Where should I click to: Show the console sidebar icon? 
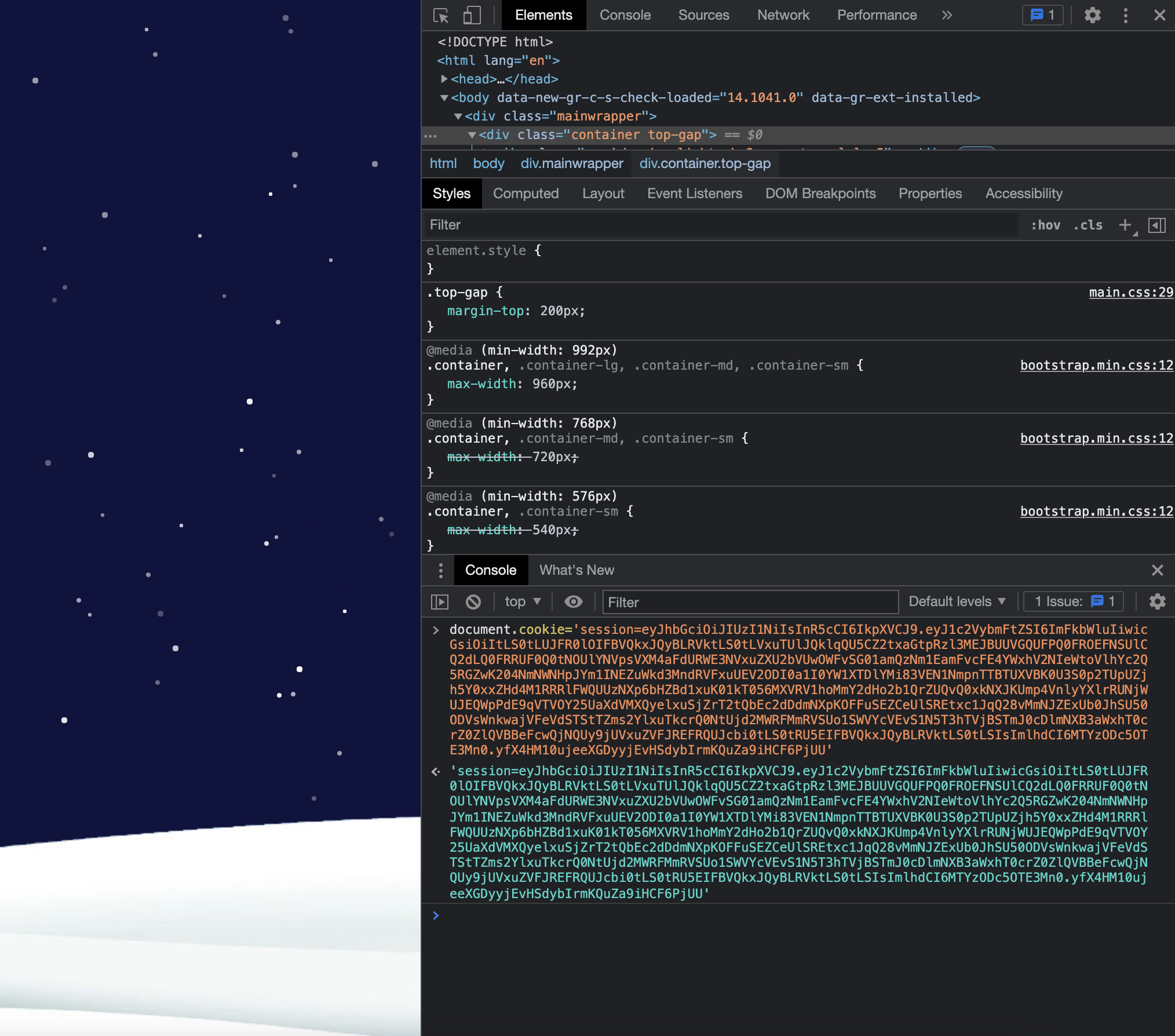coord(440,602)
